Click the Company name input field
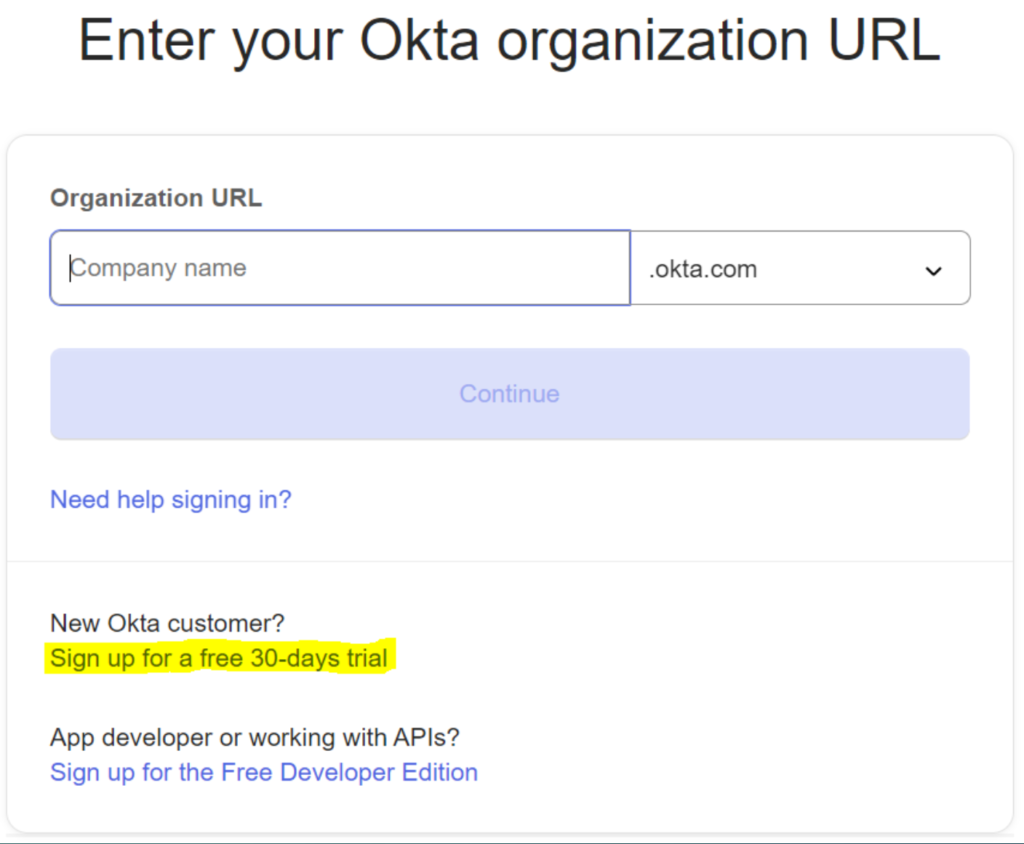 (x=340, y=268)
